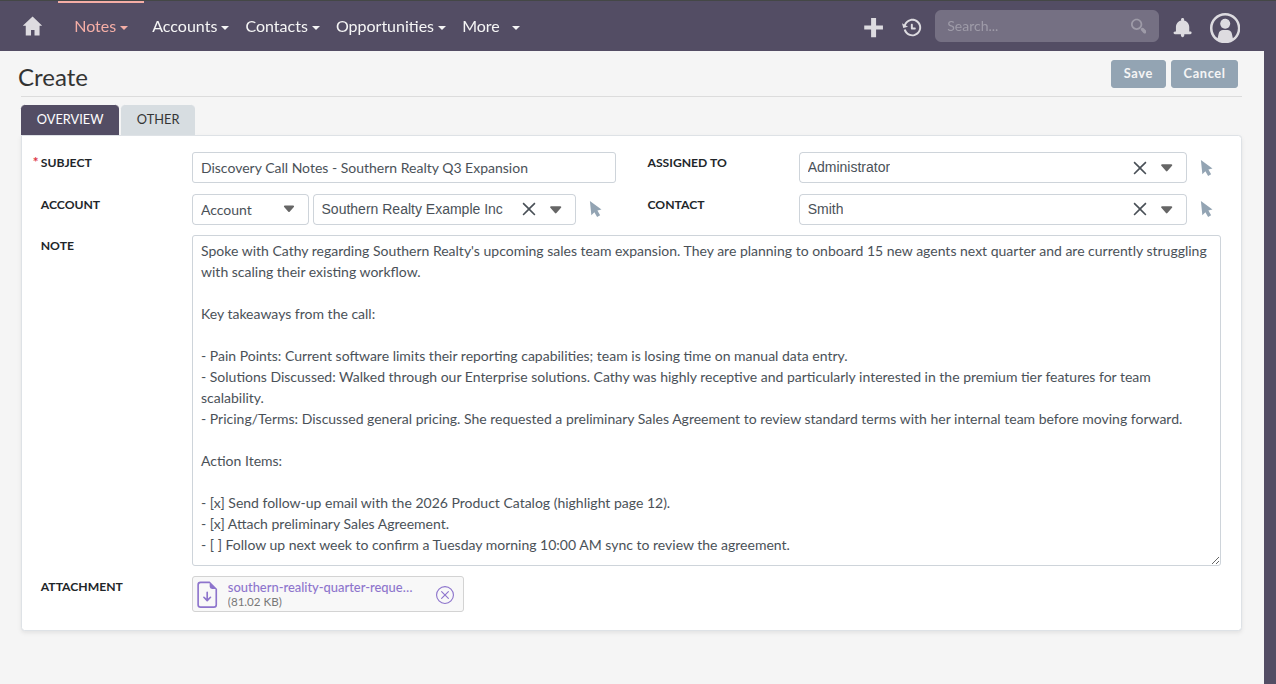
Task: Click the select-record arrow beside Southern Realty account
Action: pos(595,209)
